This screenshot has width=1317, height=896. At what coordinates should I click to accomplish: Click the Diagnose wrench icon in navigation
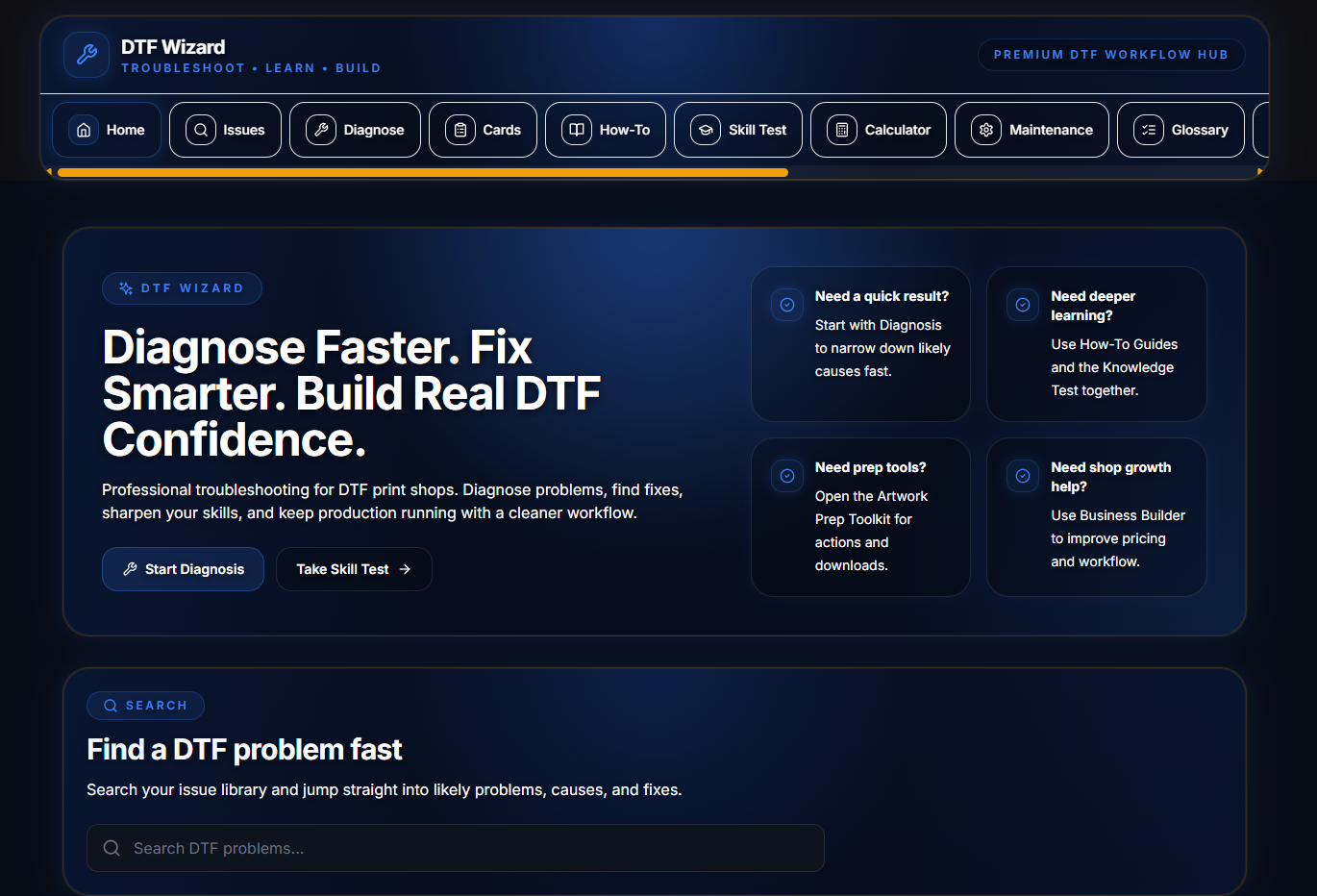pos(321,130)
